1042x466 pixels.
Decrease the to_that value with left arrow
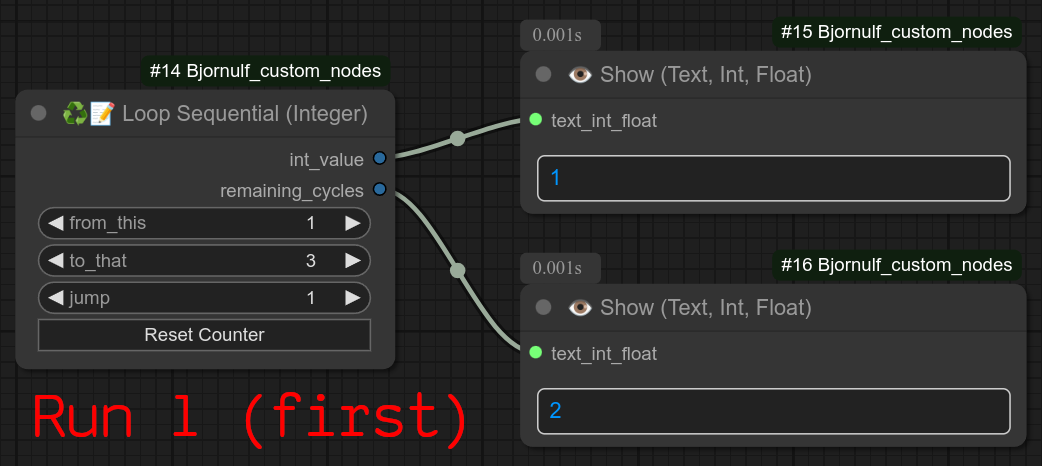pyautogui.click(x=55, y=261)
